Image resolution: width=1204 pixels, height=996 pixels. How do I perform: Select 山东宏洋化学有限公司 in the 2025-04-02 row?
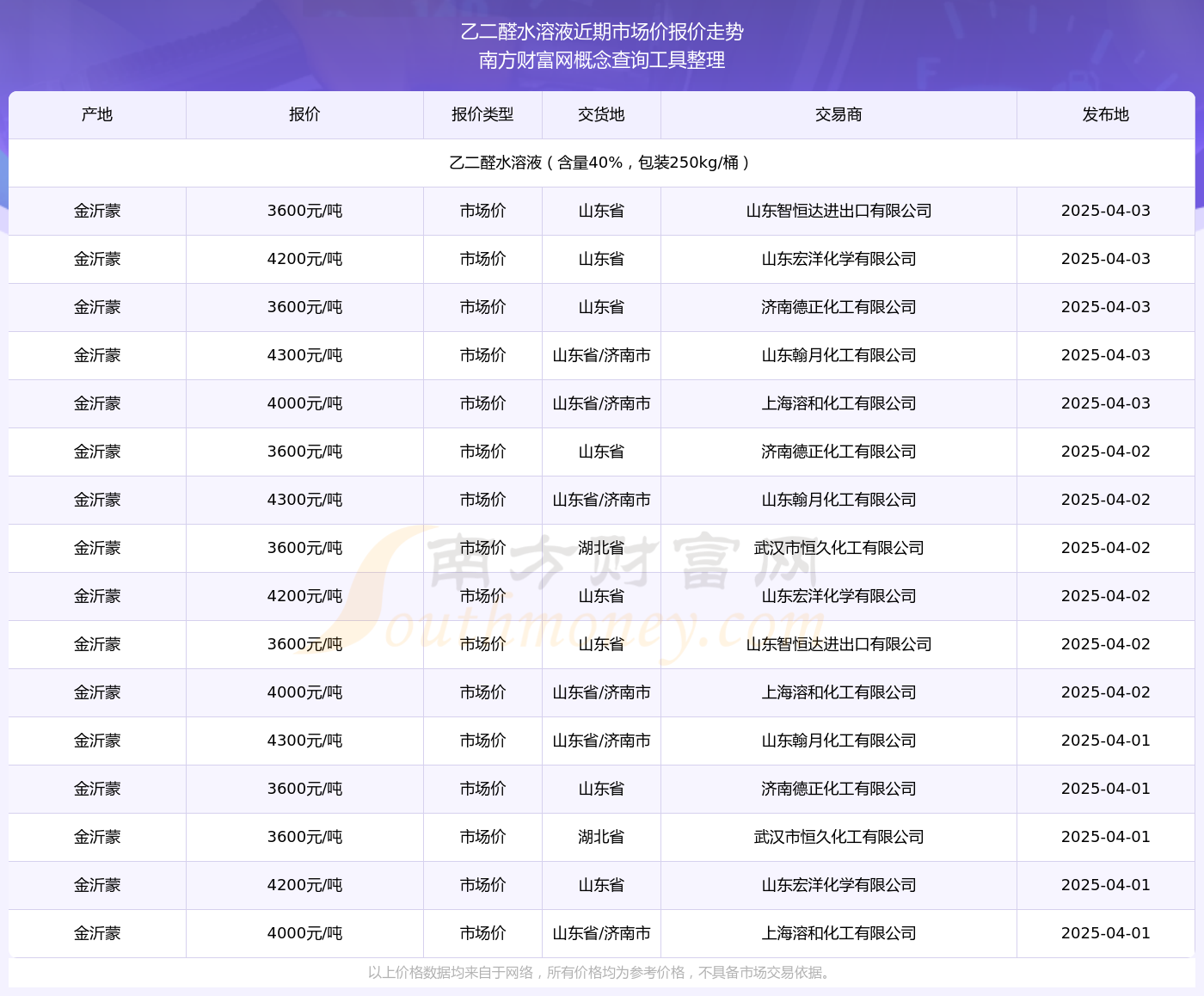838,596
